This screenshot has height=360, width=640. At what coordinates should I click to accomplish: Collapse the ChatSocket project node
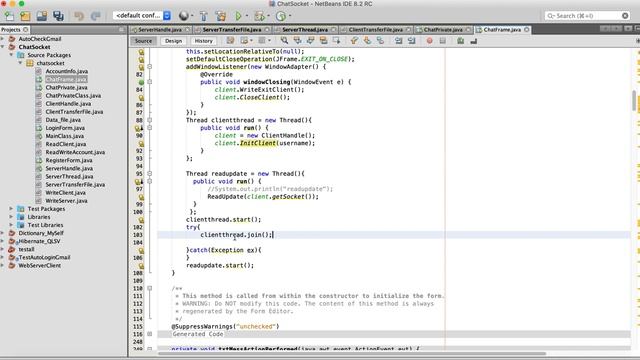pyautogui.click(x=3, y=47)
